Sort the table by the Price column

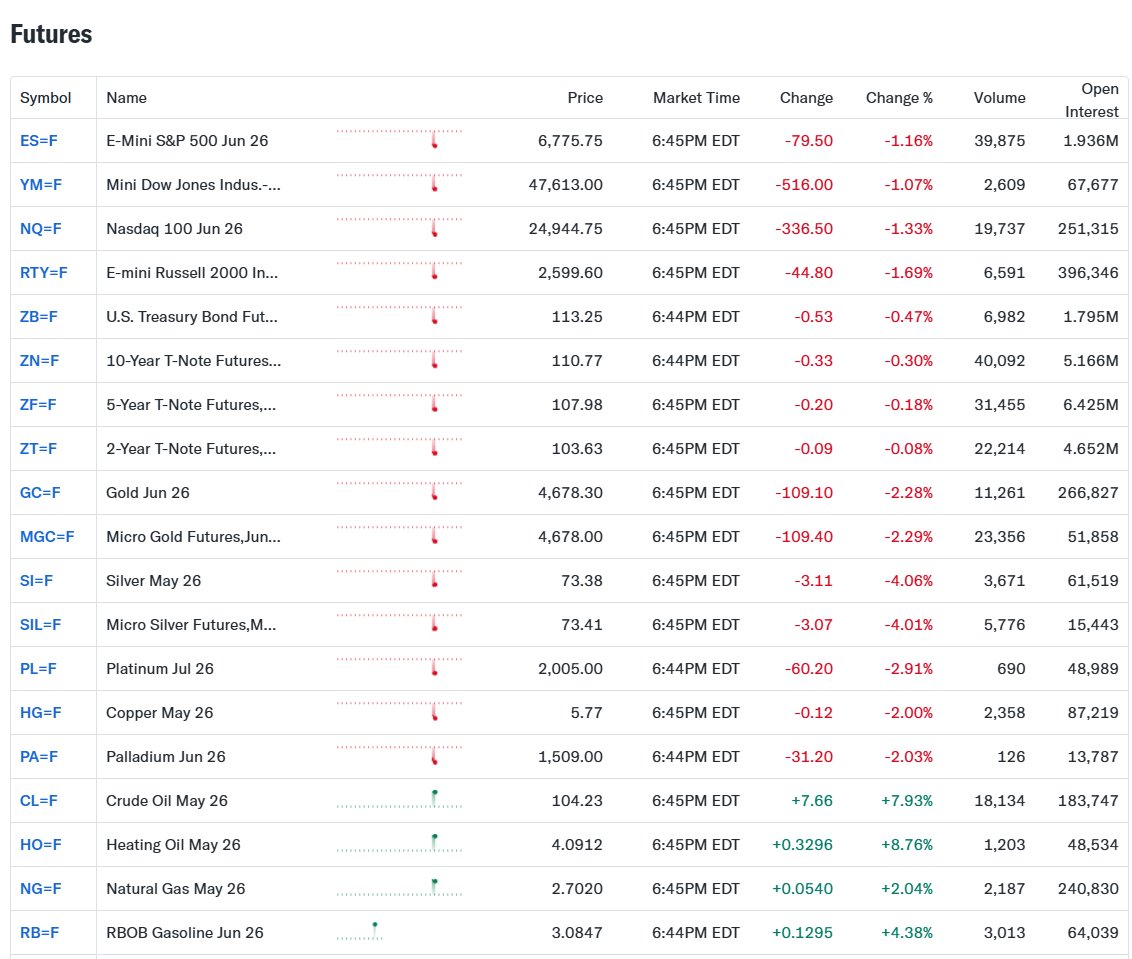tap(585, 98)
